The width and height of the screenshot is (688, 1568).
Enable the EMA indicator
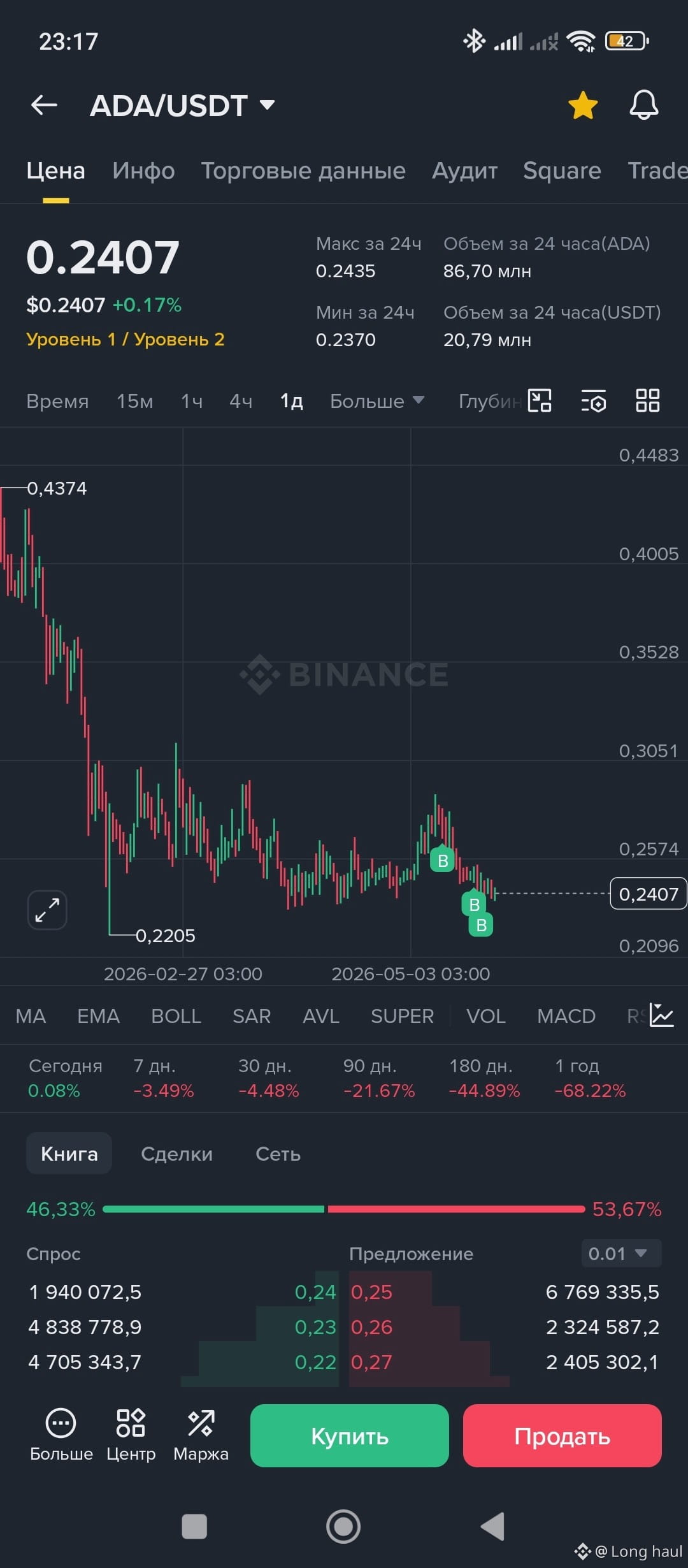(98, 1016)
